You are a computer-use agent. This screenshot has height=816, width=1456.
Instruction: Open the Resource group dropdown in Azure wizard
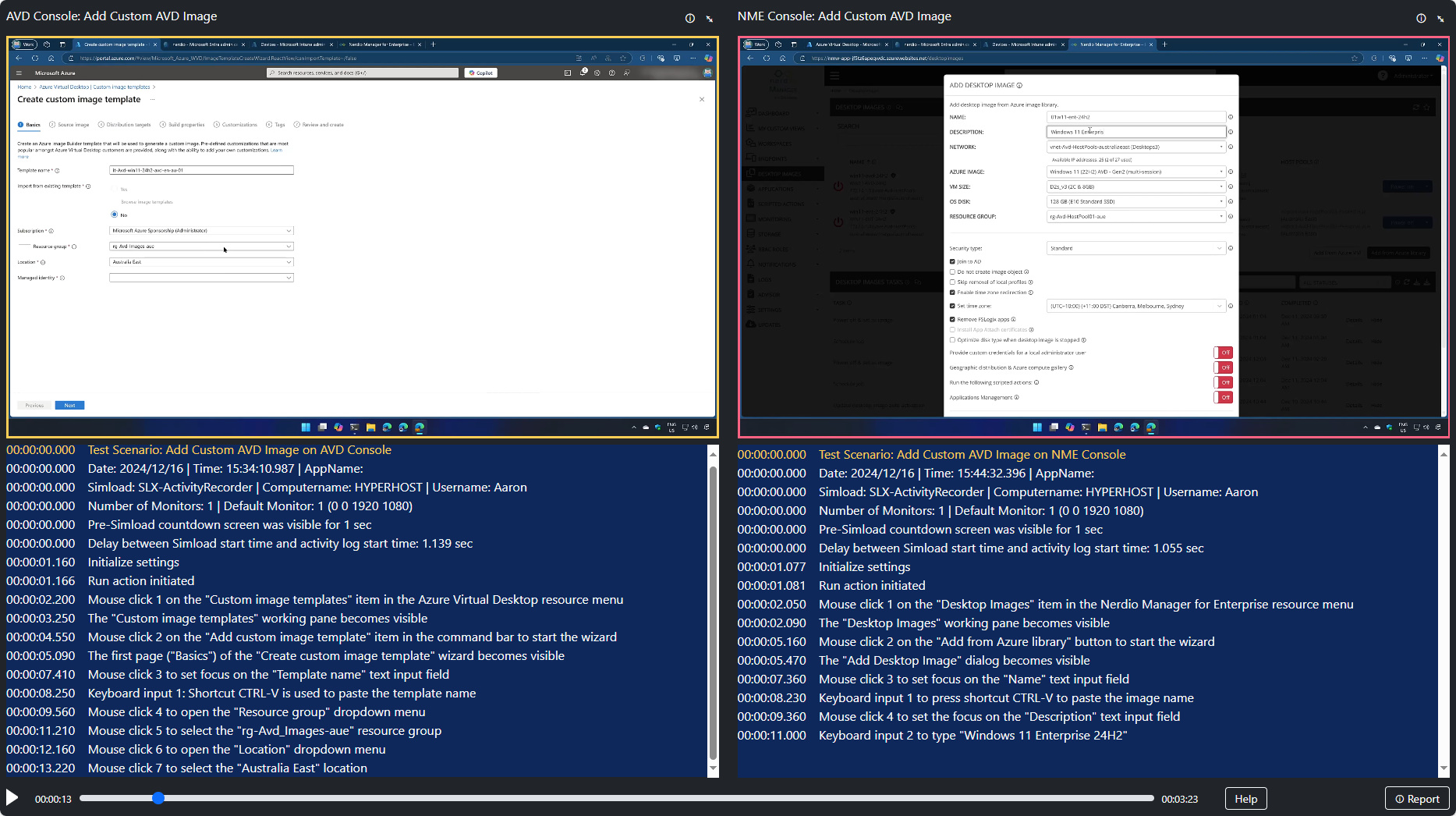(x=201, y=247)
